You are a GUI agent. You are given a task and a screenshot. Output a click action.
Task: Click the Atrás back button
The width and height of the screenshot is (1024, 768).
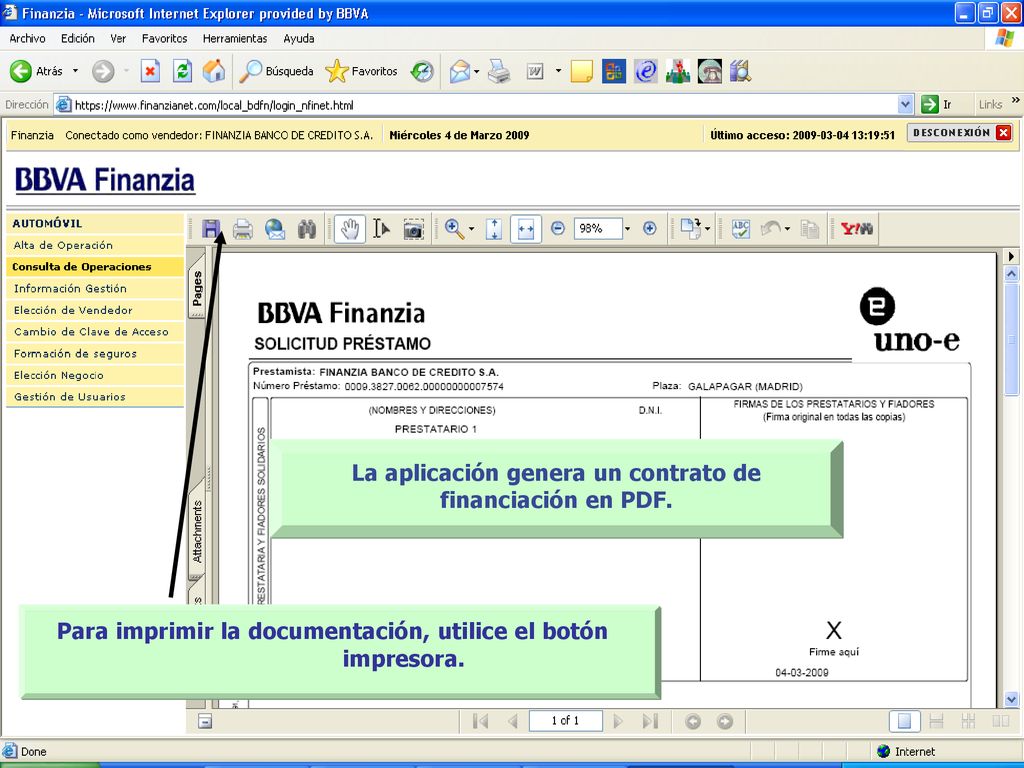(x=38, y=71)
